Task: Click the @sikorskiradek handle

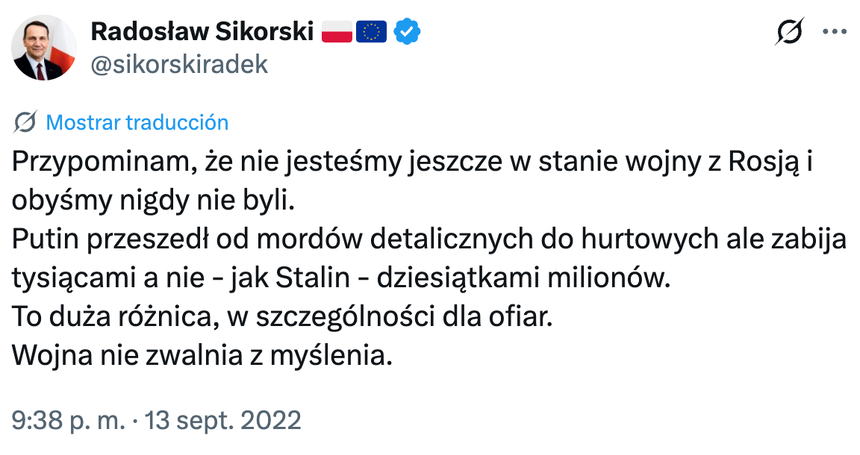Action: coord(179,65)
